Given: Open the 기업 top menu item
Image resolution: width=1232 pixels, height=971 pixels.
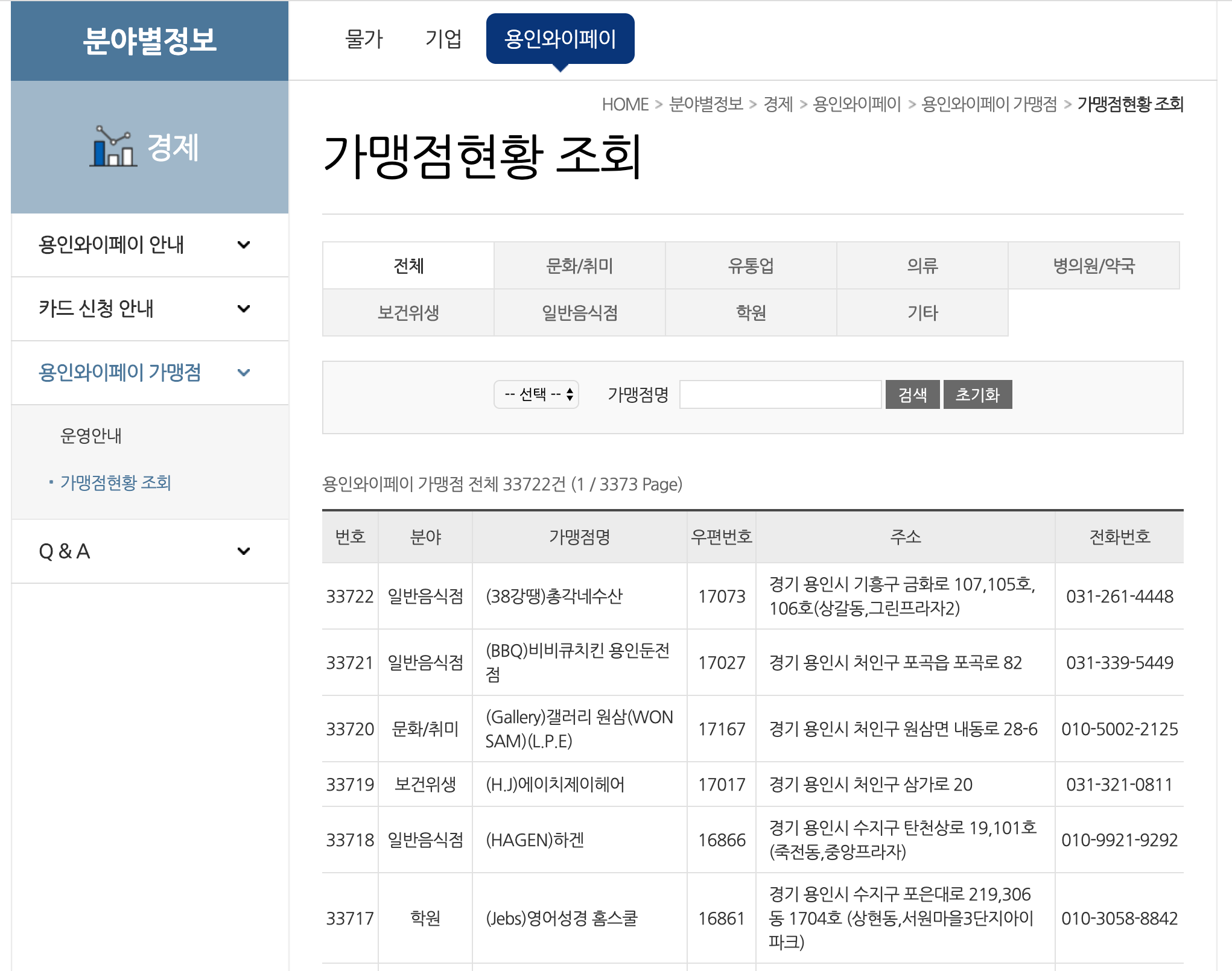Looking at the screenshot, I should (443, 39).
